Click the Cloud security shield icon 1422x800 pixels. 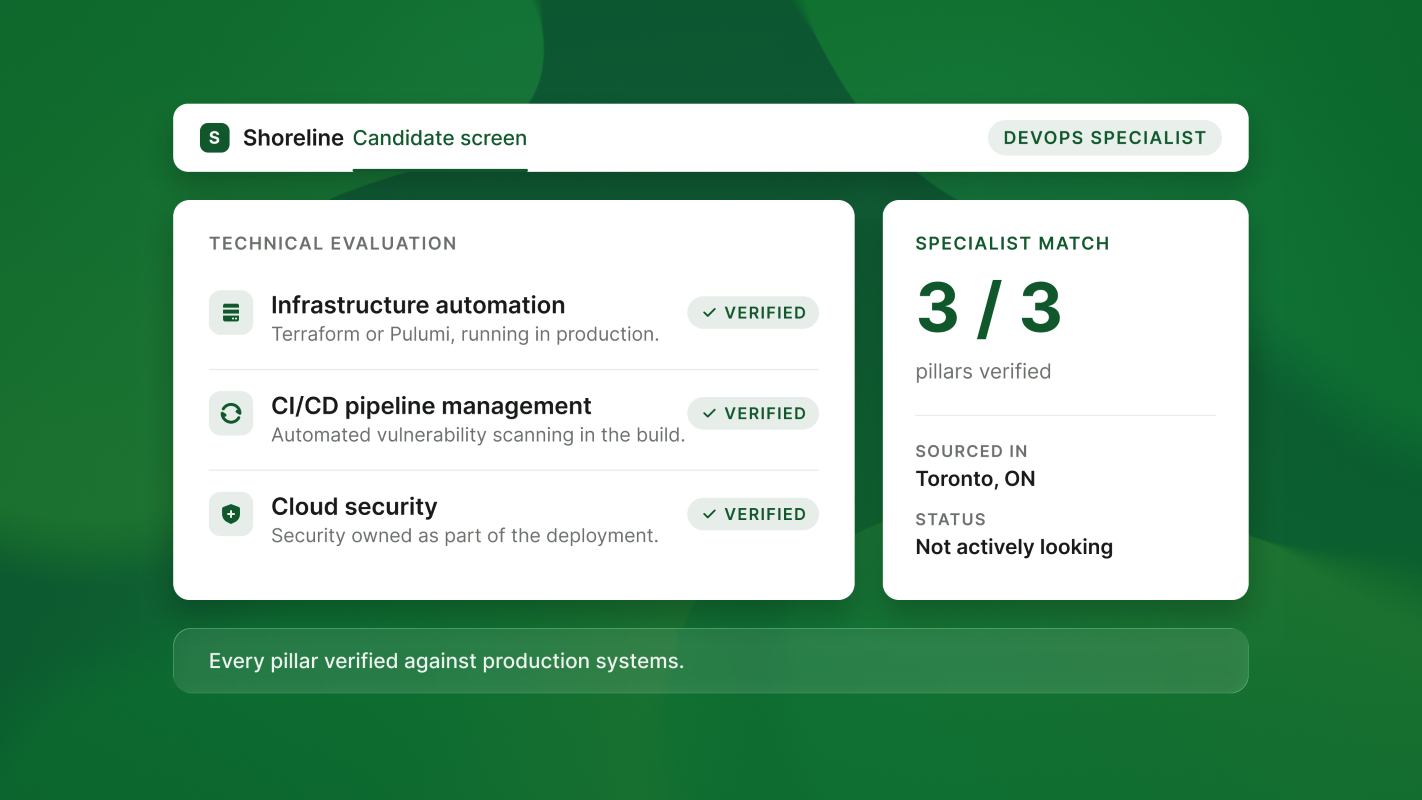coord(231,514)
